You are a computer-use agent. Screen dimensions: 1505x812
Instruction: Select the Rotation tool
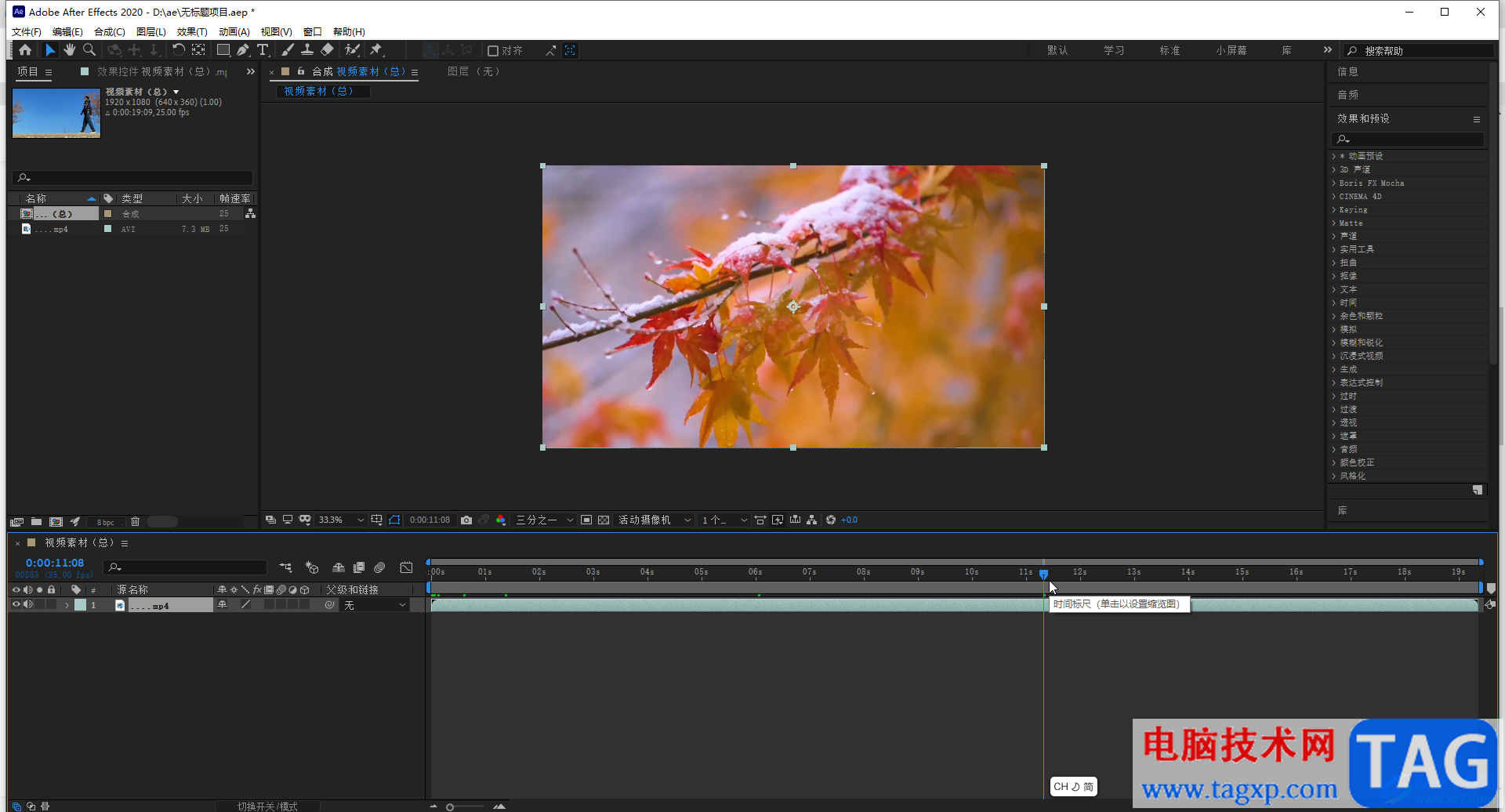point(179,50)
